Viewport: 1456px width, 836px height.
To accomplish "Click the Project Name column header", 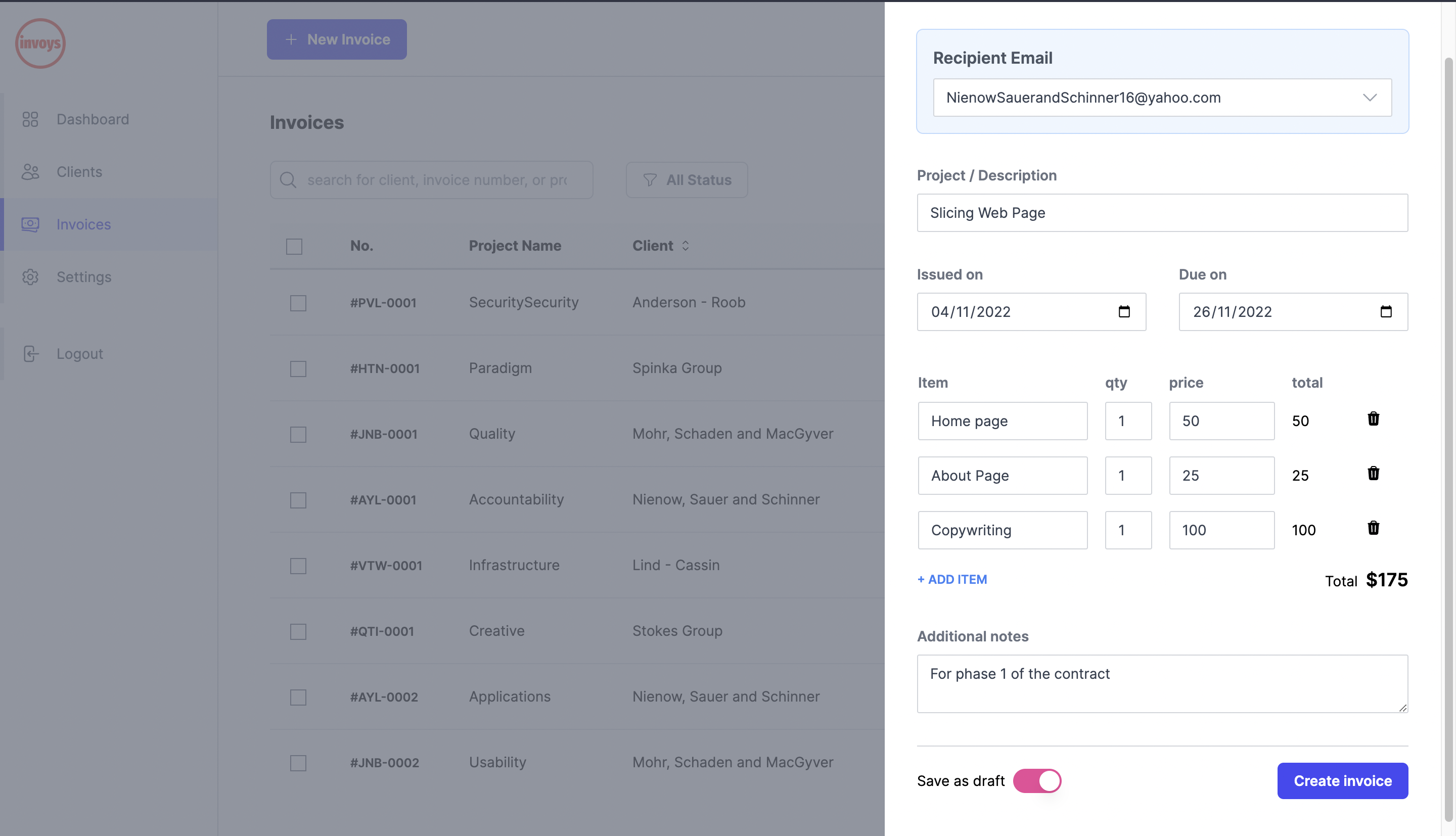I will (x=515, y=246).
